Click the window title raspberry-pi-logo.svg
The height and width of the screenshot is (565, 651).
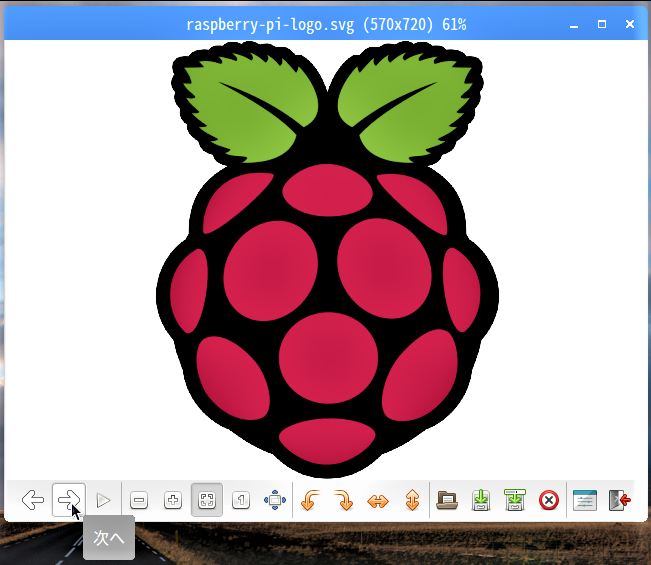[x=326, y=24]
